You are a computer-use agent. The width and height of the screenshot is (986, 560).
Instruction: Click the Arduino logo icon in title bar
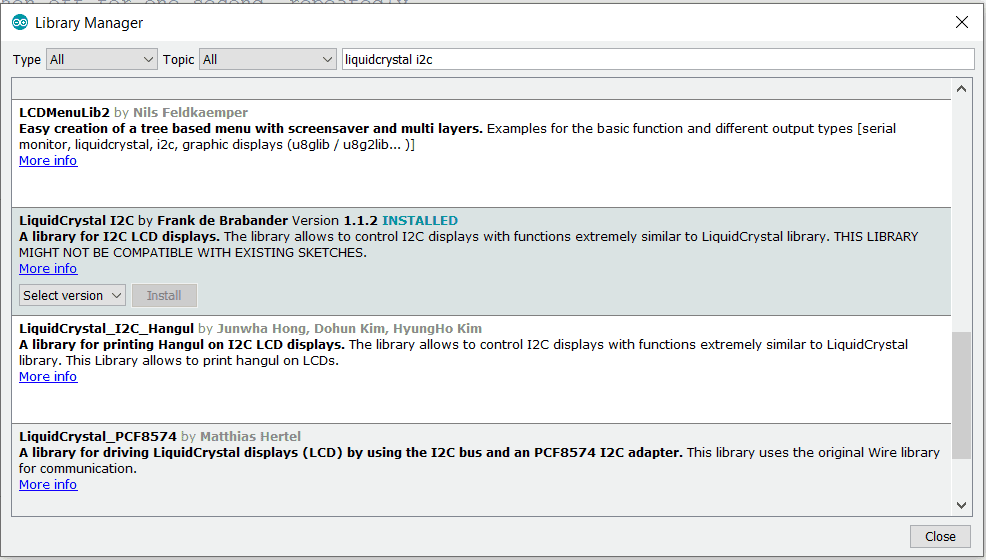pos(20,22)
